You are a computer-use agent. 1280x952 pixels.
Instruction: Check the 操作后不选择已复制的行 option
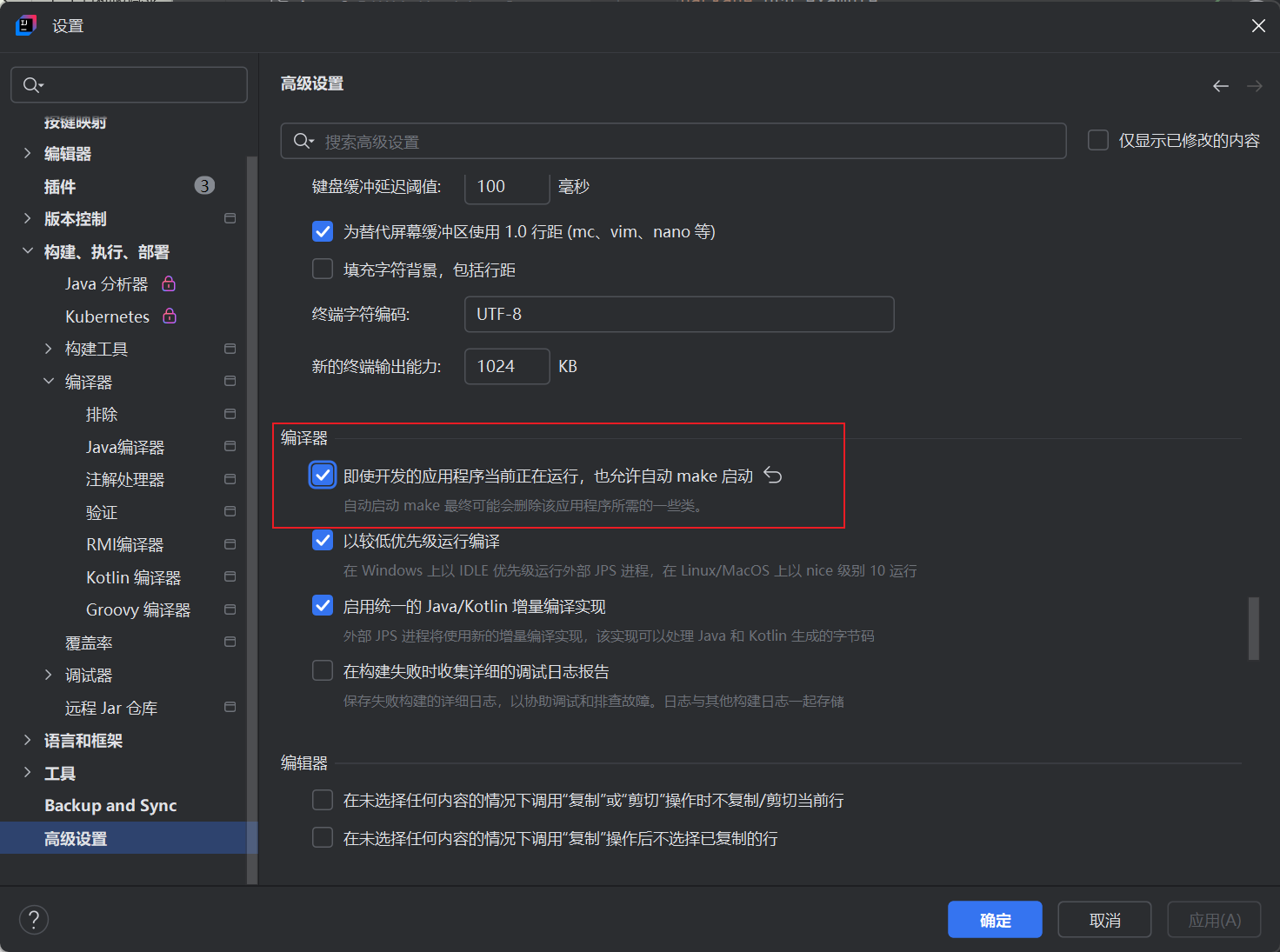click(x=323, y=837)
